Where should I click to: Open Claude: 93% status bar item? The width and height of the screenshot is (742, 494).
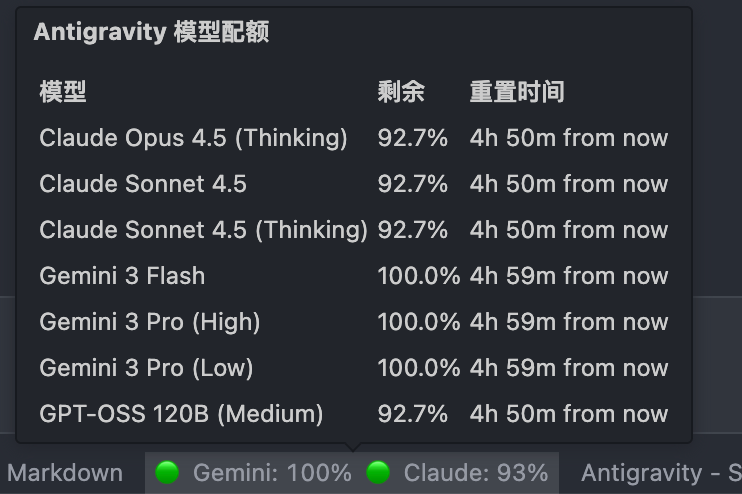click(457, 473)
